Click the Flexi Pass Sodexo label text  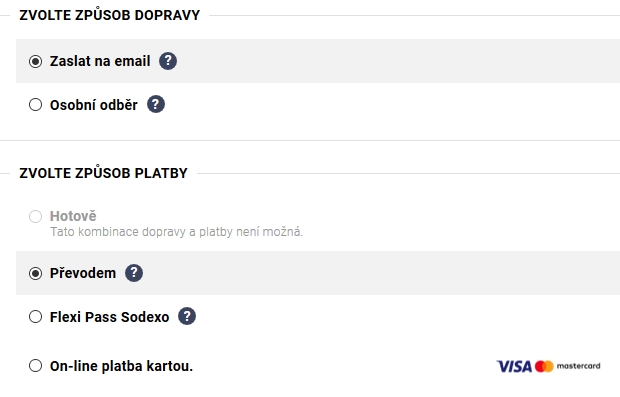pos(110,317)
